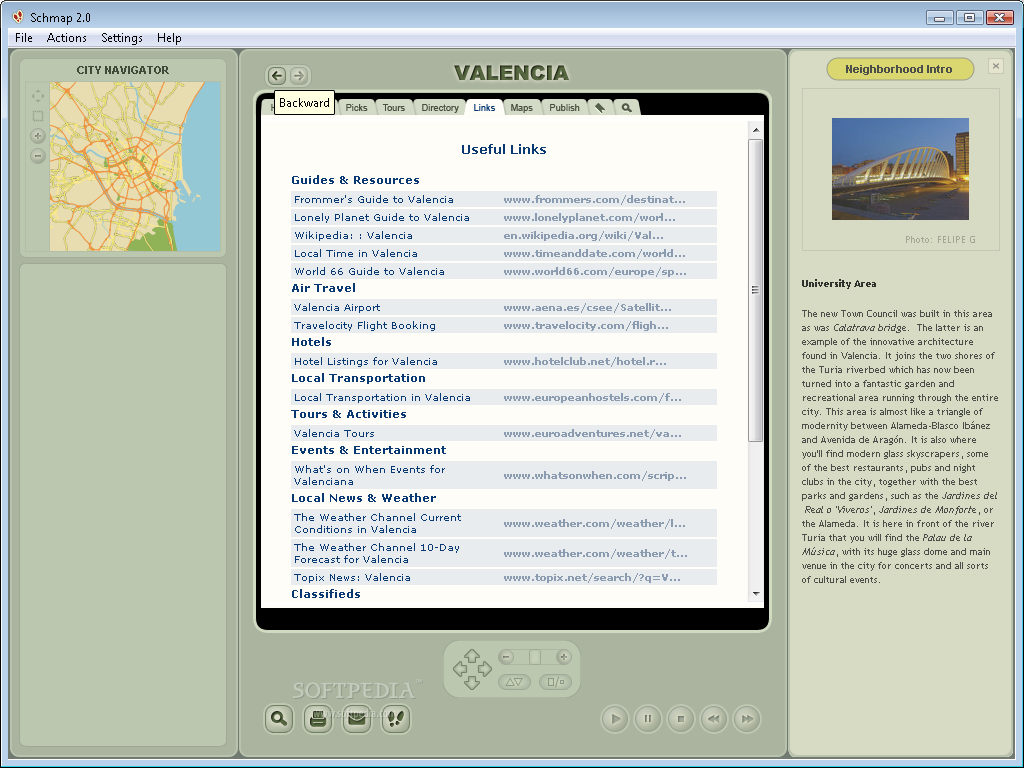Click the City Navigator selection box icon

tap(38, 116)
